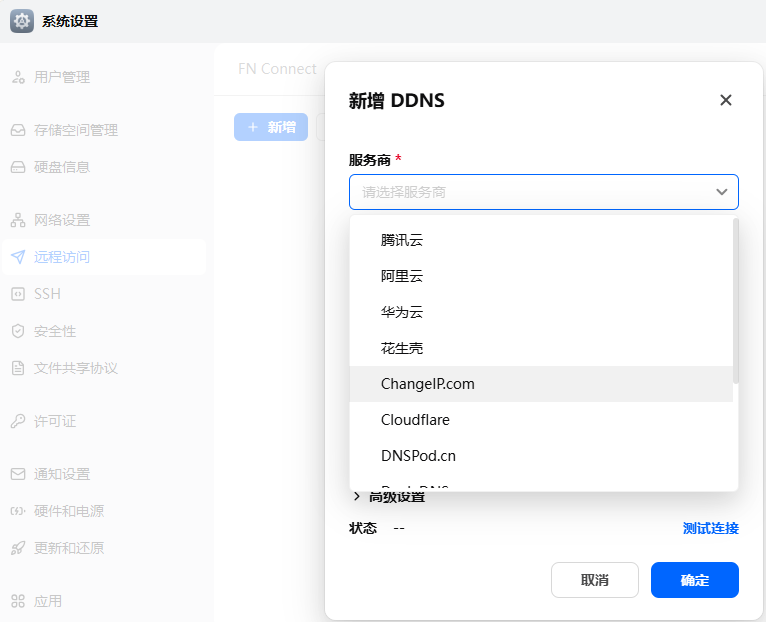766x622 pixels.
Task: Click the Hardware and Power icon
Action: click(18, 511)
